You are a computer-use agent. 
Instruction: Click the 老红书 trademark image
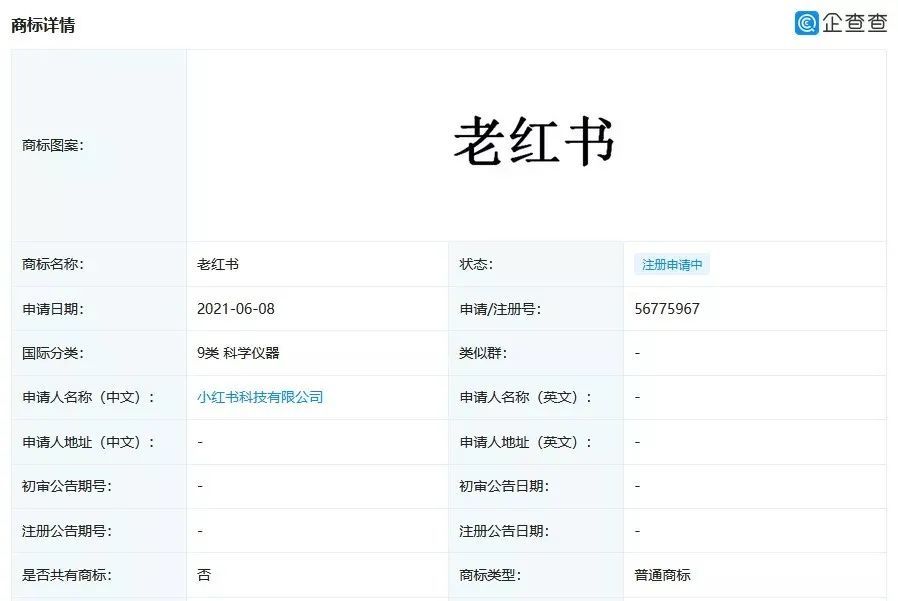point(534,141)
